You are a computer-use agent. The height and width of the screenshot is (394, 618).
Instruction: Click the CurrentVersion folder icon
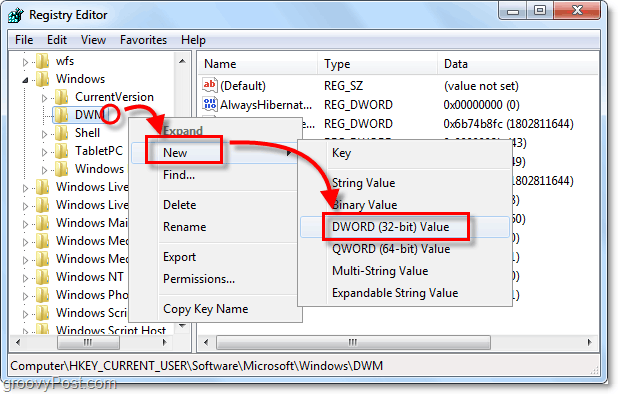pos(61,97)
